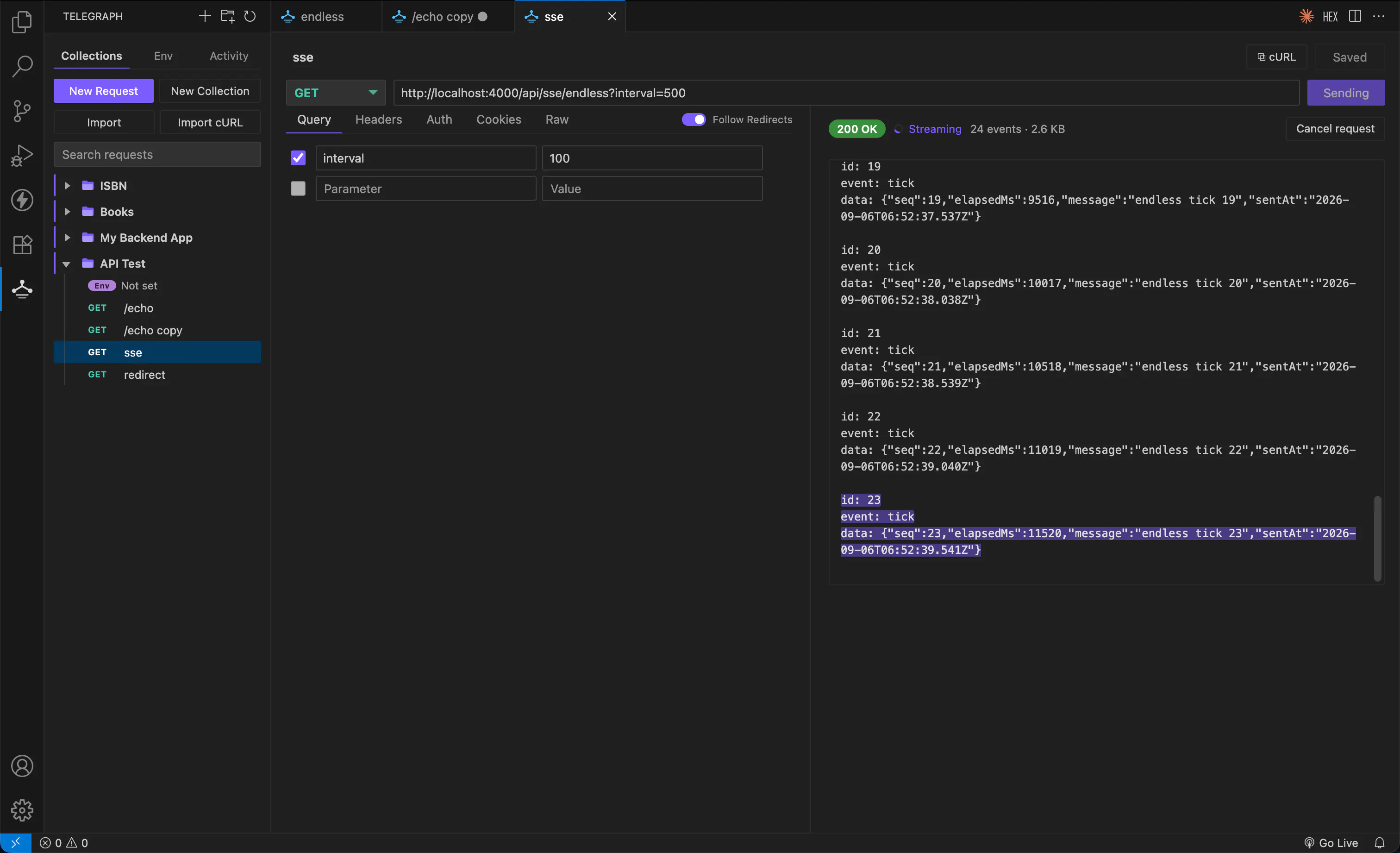Click the New Request button
The height and width of the screenshot is (853, 1400).
(x=103, y=91)
